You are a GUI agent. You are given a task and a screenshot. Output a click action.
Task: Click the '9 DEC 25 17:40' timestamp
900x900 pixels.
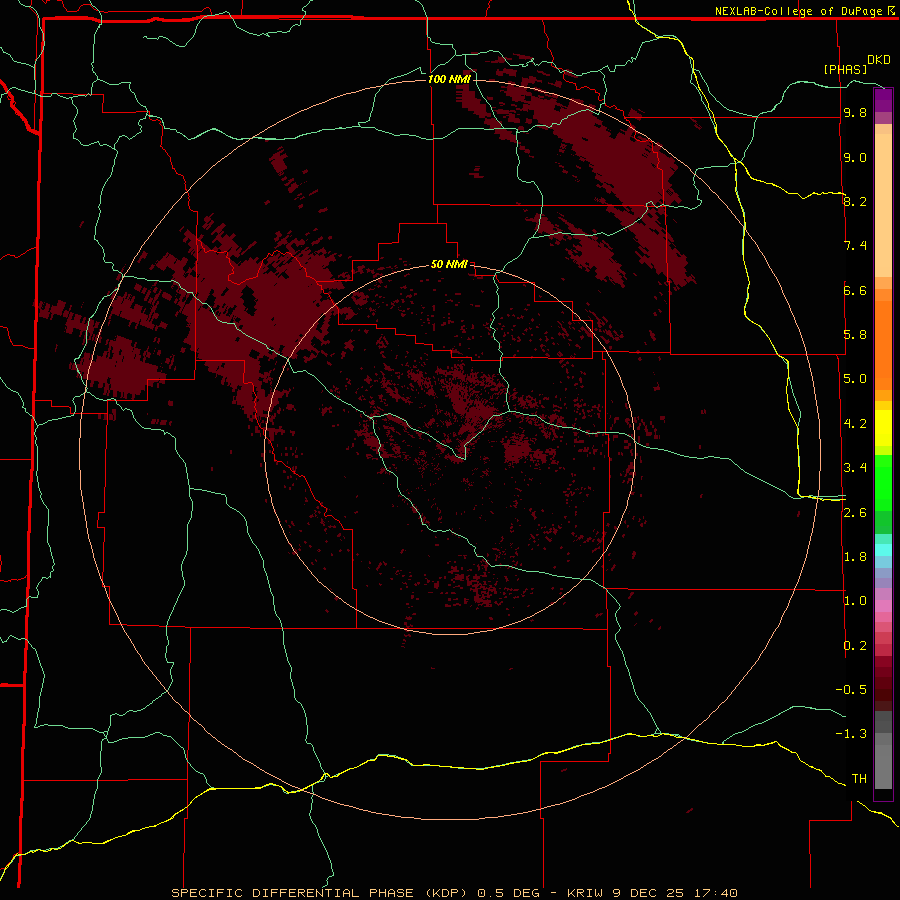(x=673, y=893)
